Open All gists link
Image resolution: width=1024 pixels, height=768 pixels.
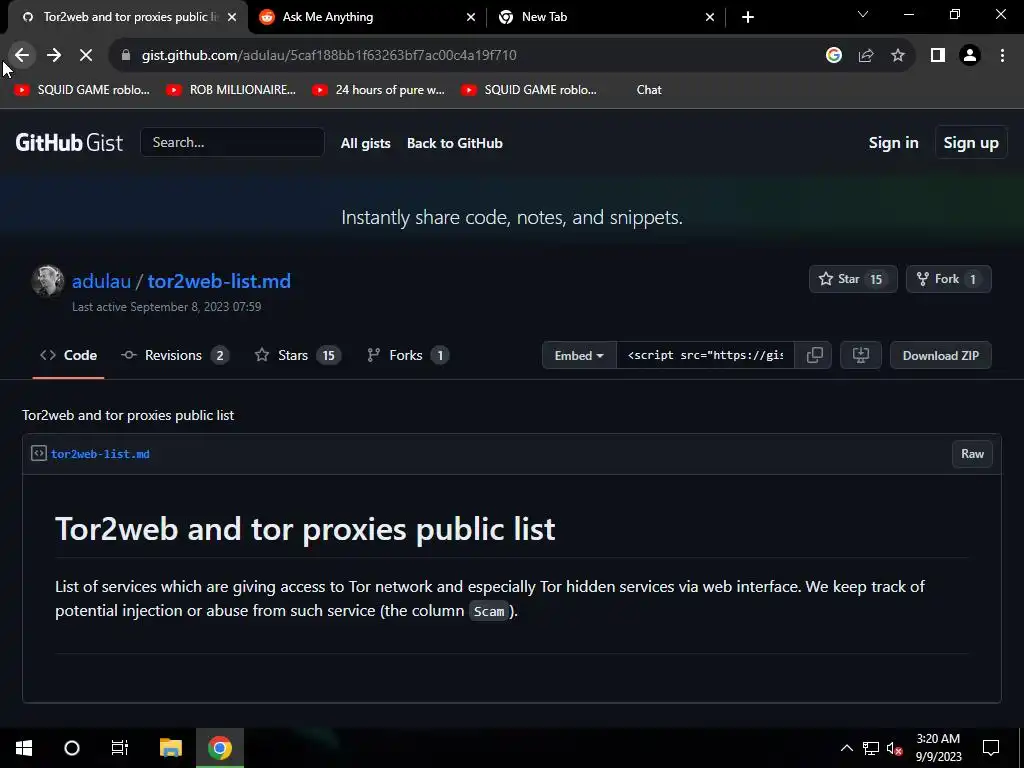366,143
